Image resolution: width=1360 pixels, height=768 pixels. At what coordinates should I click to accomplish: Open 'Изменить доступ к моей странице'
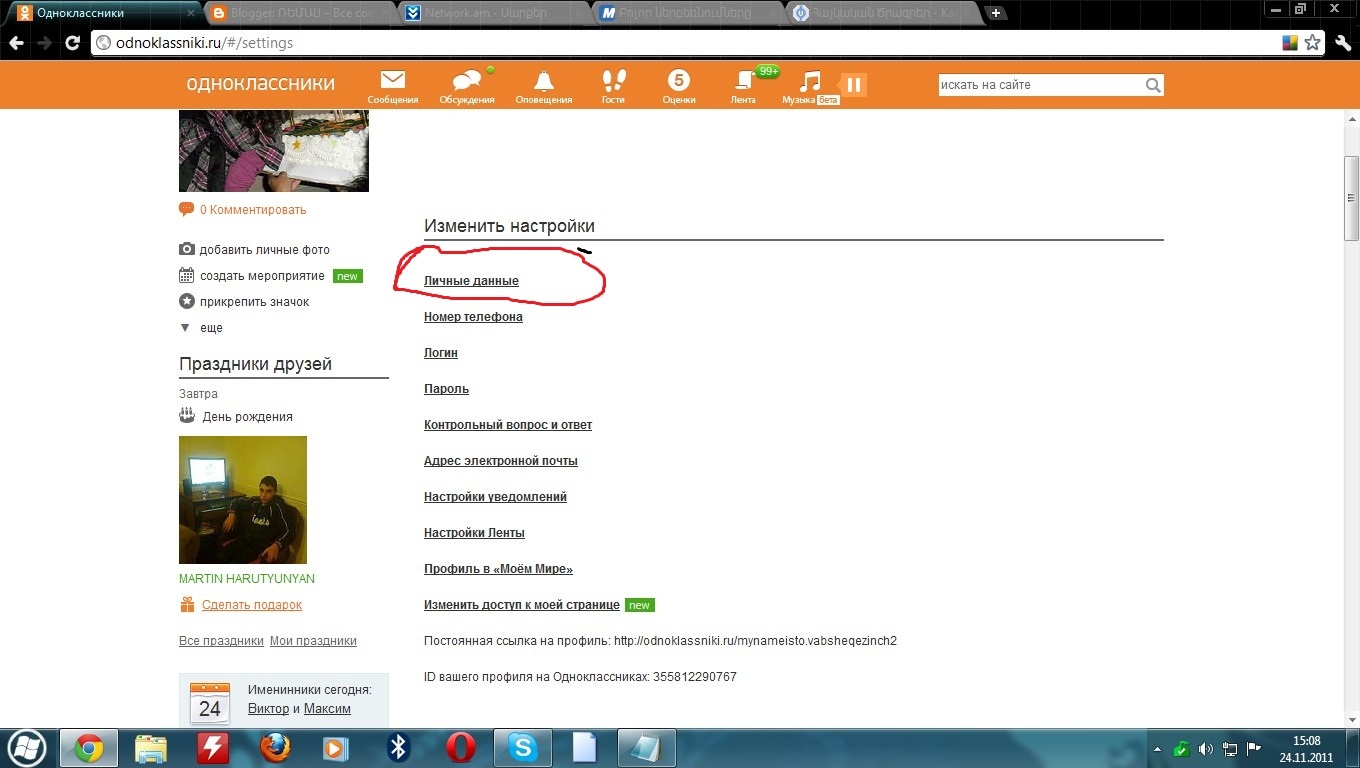point(522,605)
